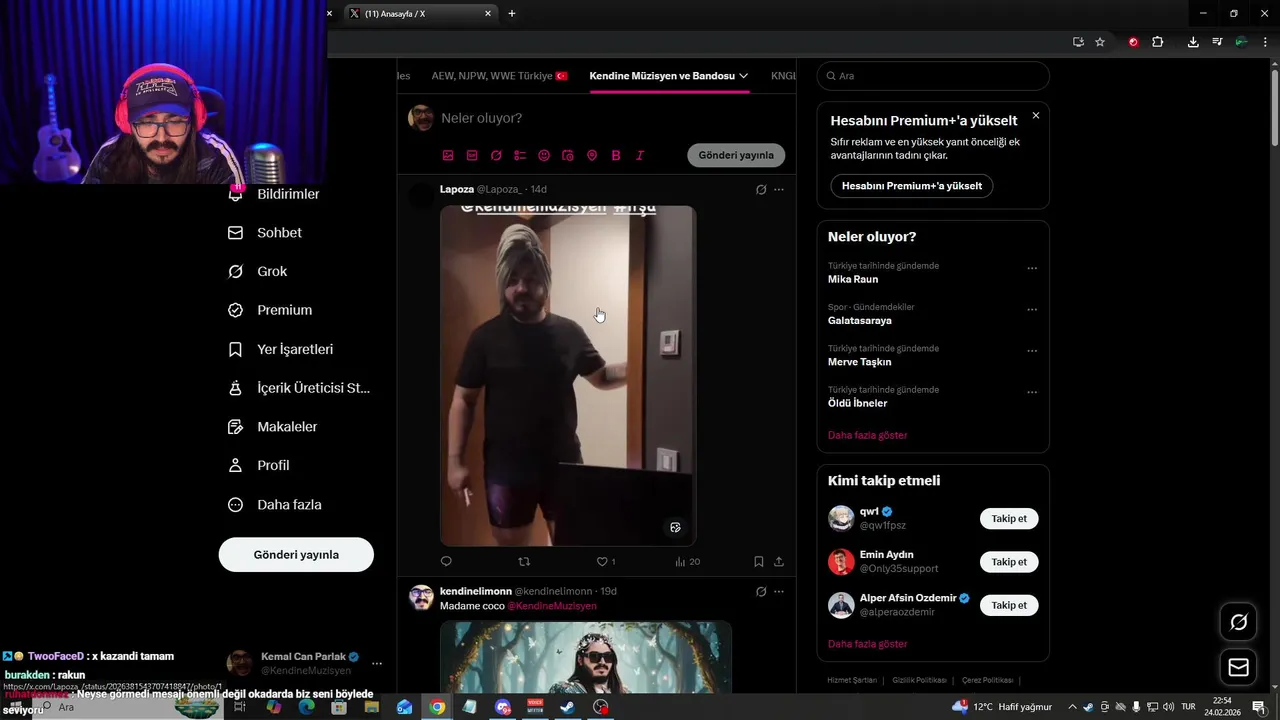
Task: Toggle bold formatting in composer
Action: click(x=616, y=156)
